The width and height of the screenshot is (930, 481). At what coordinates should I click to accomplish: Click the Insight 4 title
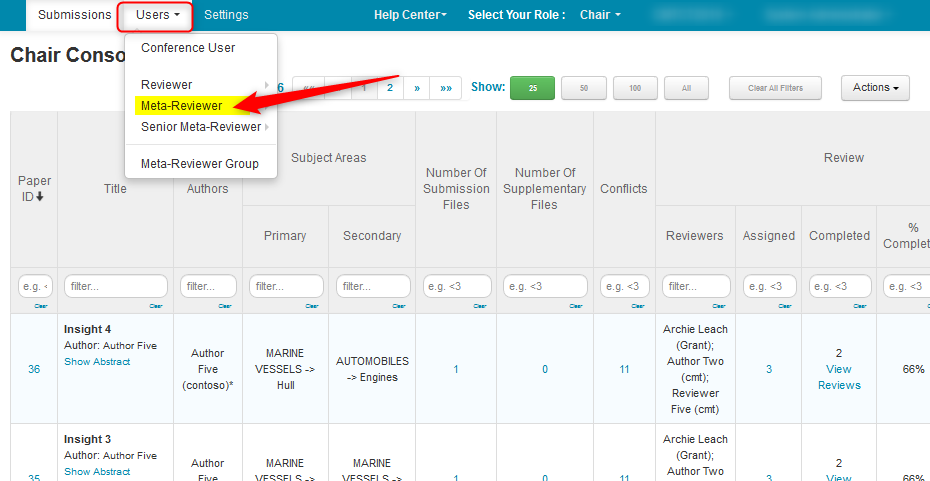click(x=88, y=329)
